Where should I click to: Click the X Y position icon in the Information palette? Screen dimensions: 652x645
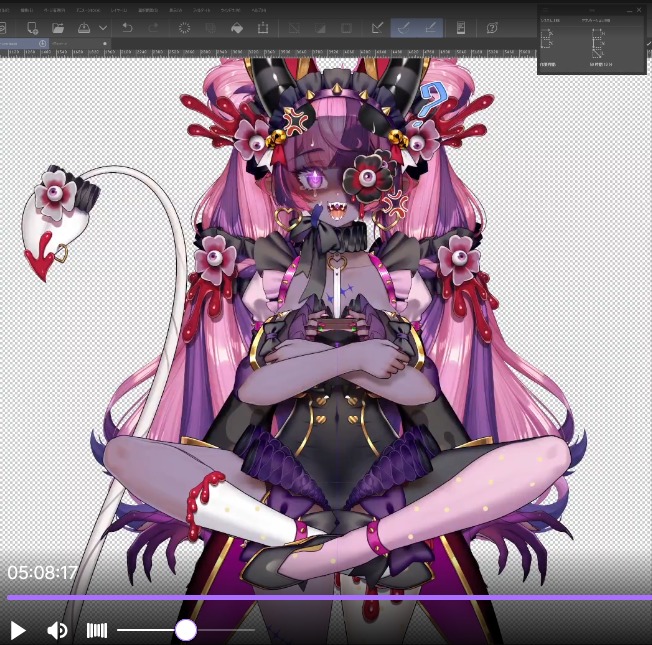(546, 38)
